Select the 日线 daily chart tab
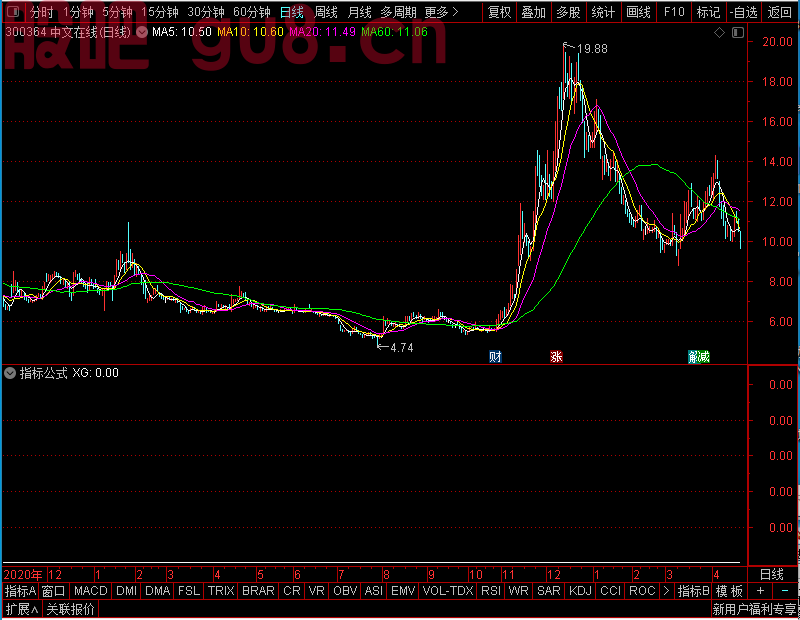This screenshot has width=800, height=620. click(292, 12)
